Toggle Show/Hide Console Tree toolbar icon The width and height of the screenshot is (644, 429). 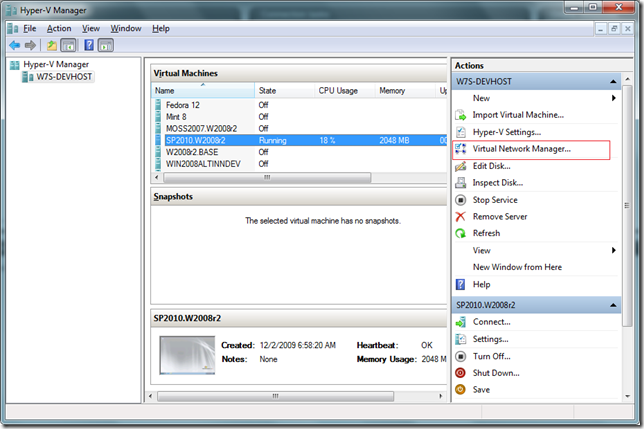[68, 45]
